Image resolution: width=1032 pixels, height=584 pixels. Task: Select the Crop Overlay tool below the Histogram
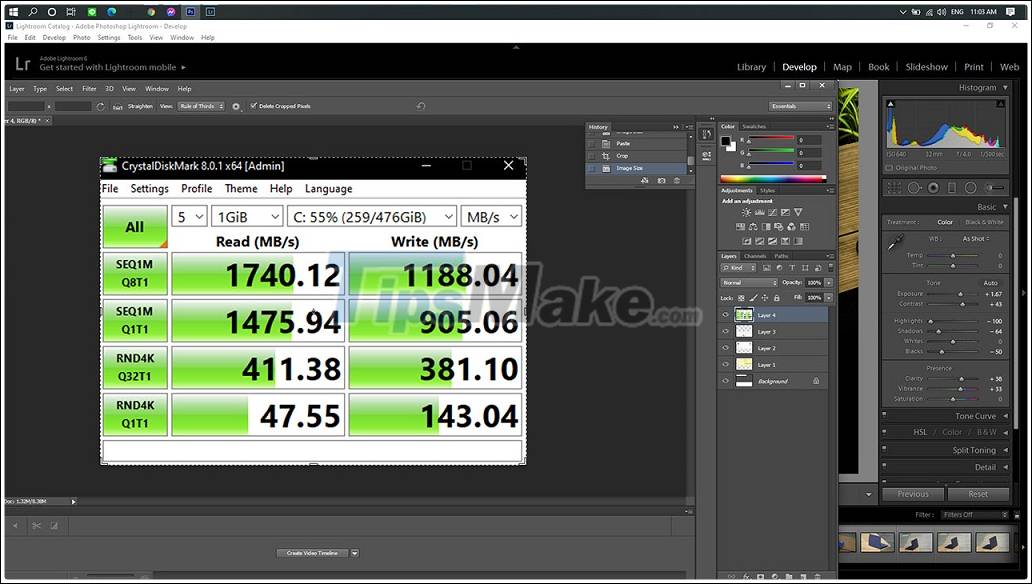(893, 189)
